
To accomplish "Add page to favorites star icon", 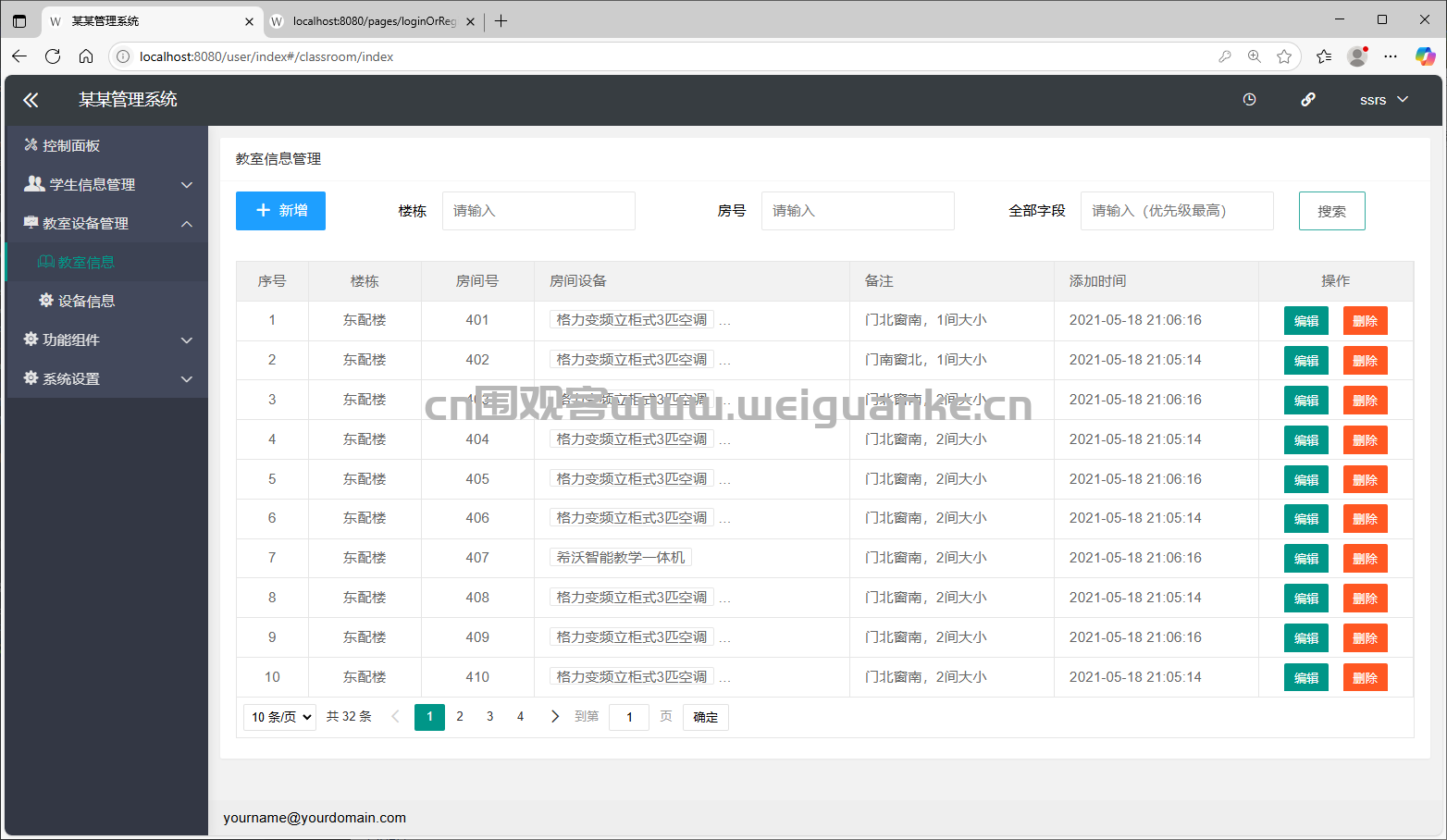I will 1284,56.
